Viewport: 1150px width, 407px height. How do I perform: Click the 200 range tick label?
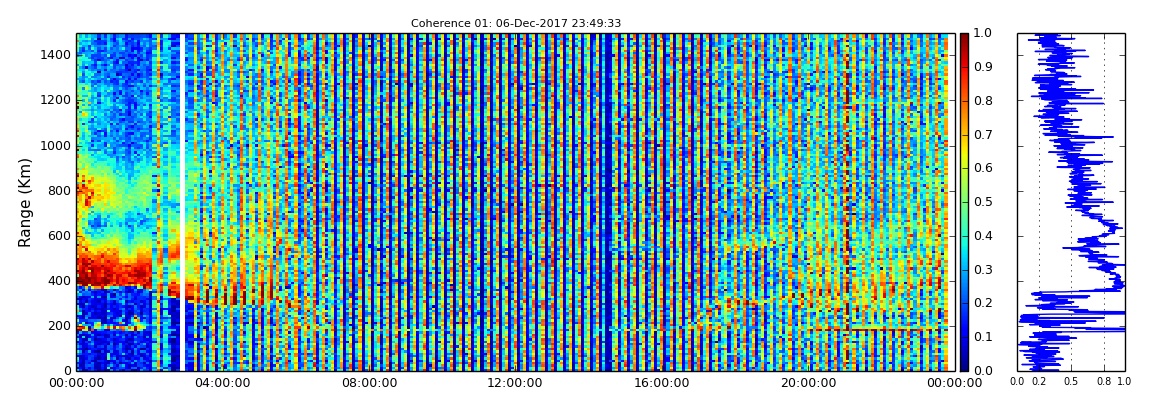pos(58,325)
